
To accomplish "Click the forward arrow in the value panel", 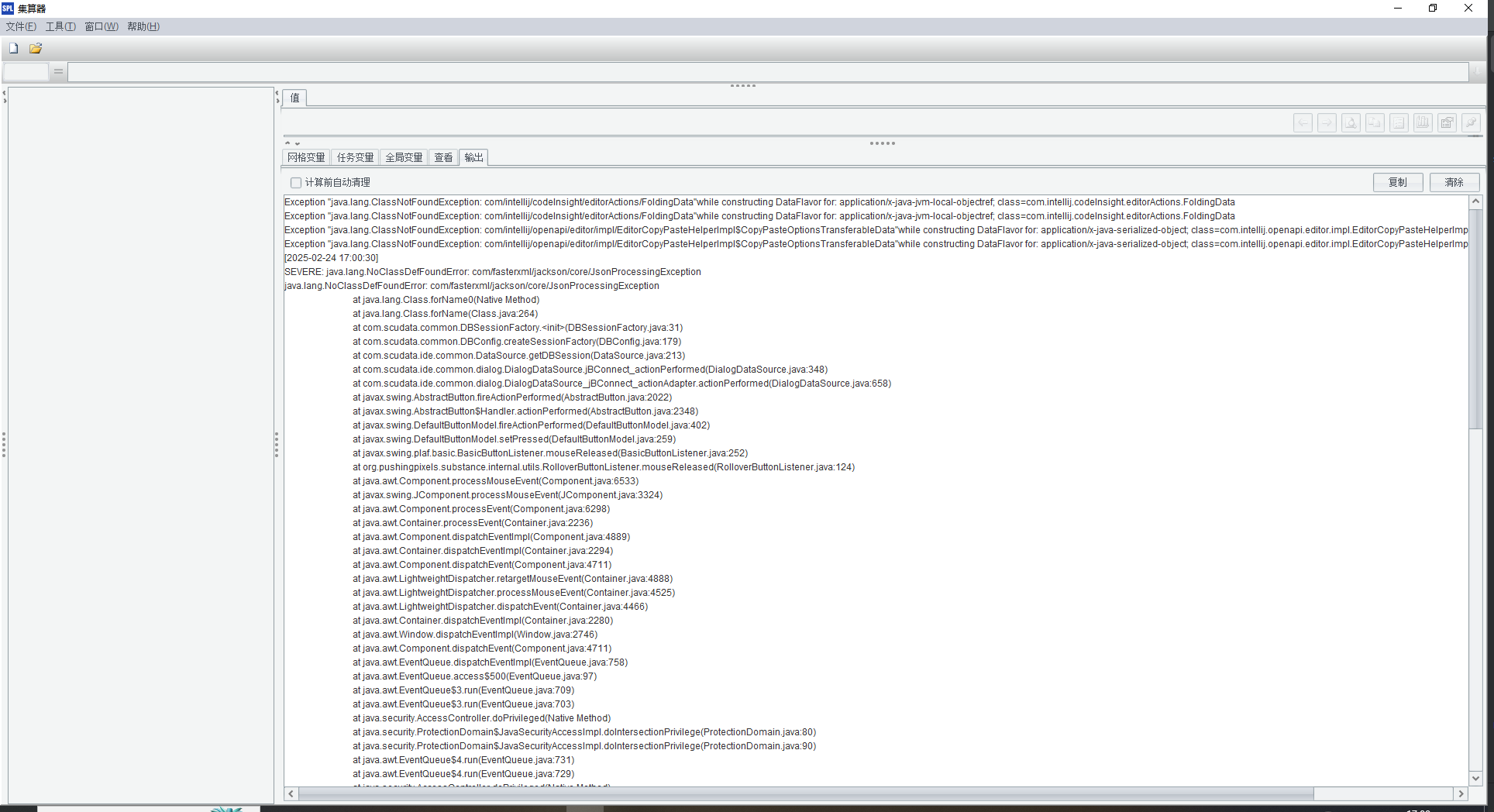I will (1327, 122).
